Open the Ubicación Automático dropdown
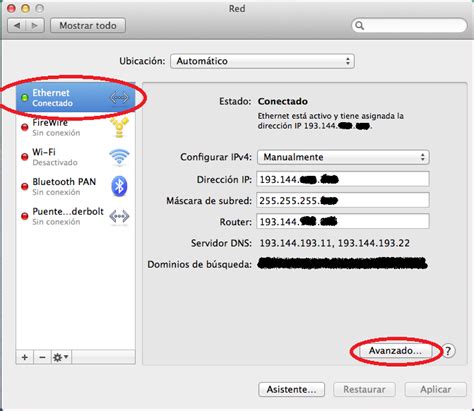Viewport: 474px width, 411px height. pos(262,61)
